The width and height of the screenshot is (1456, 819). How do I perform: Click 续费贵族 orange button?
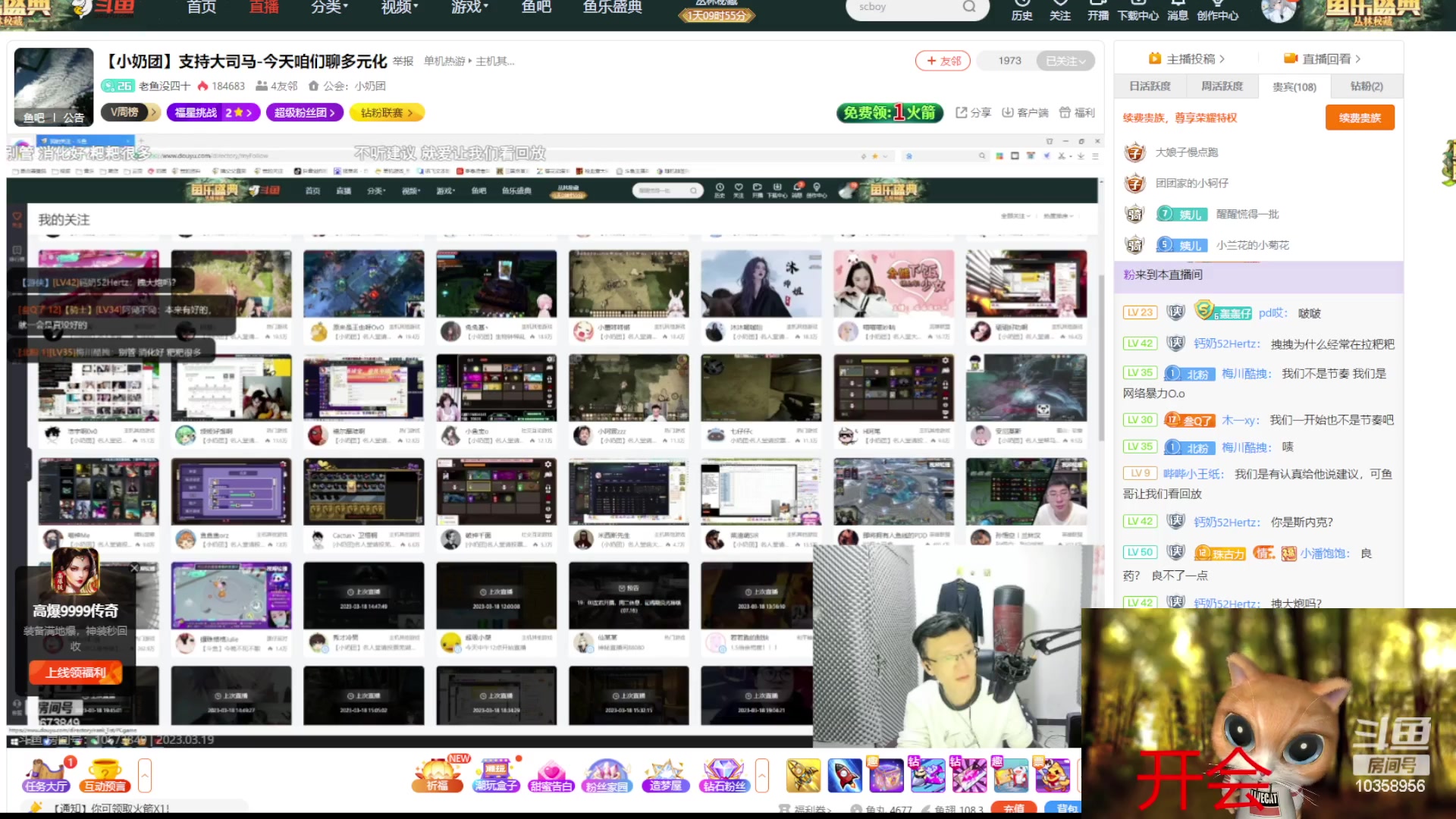[1360, 118]
